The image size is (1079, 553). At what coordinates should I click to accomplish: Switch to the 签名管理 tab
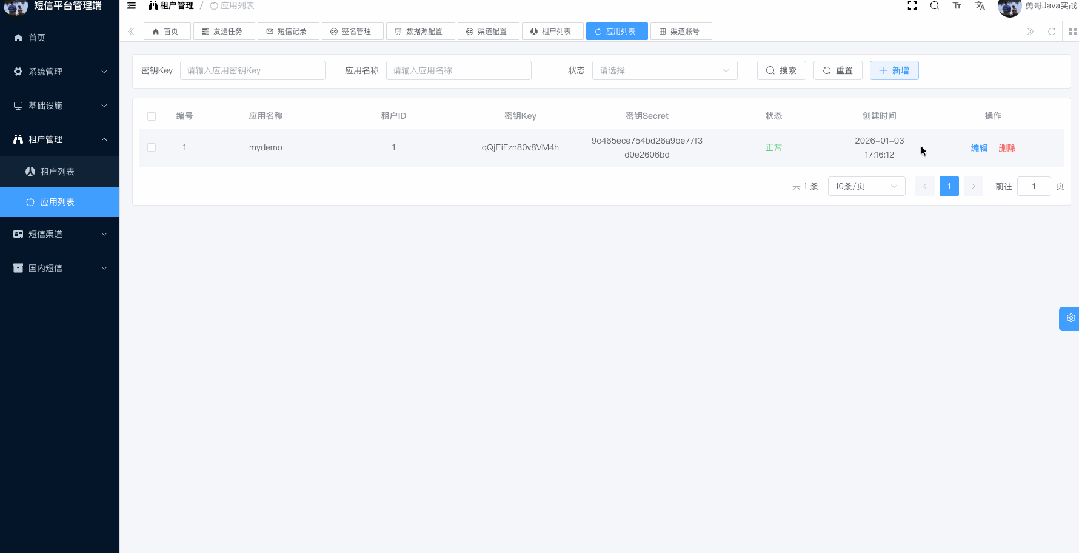(352, 31)
